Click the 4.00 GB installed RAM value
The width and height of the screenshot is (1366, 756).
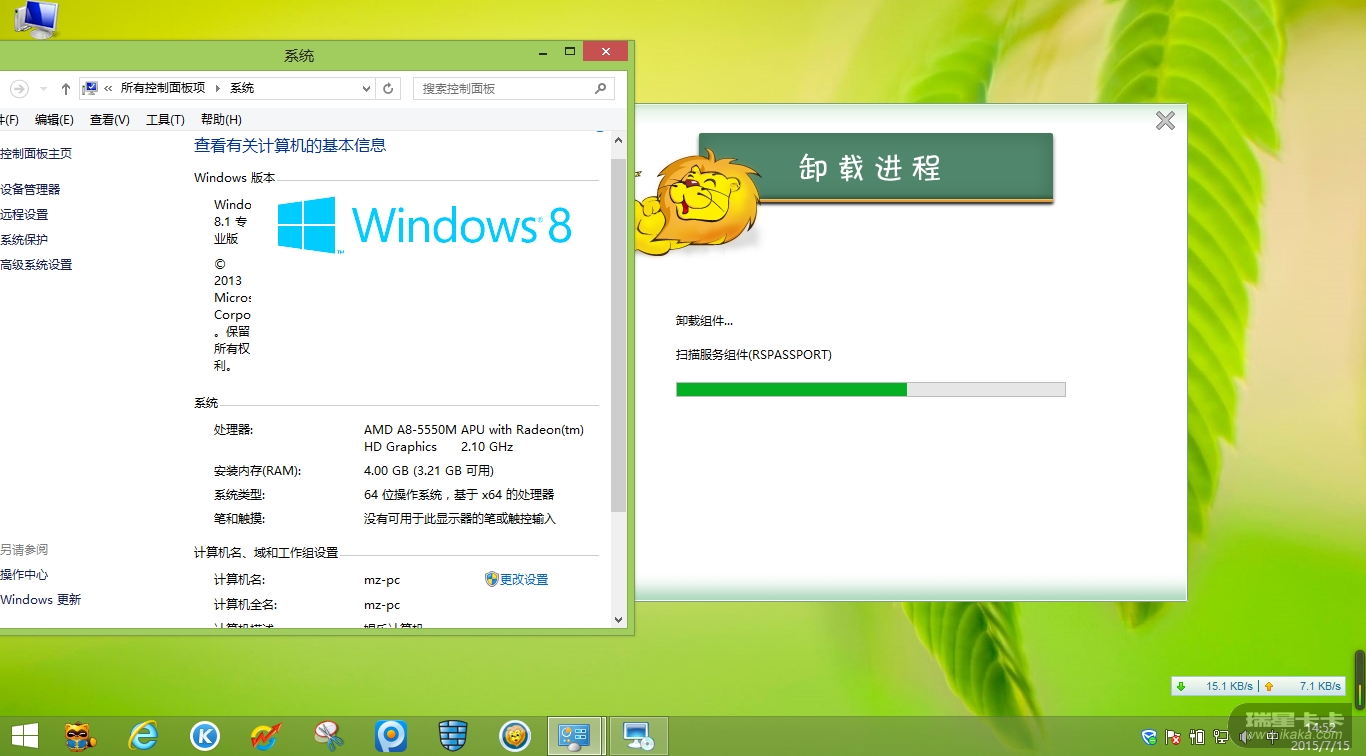click(x=429, y=470)
